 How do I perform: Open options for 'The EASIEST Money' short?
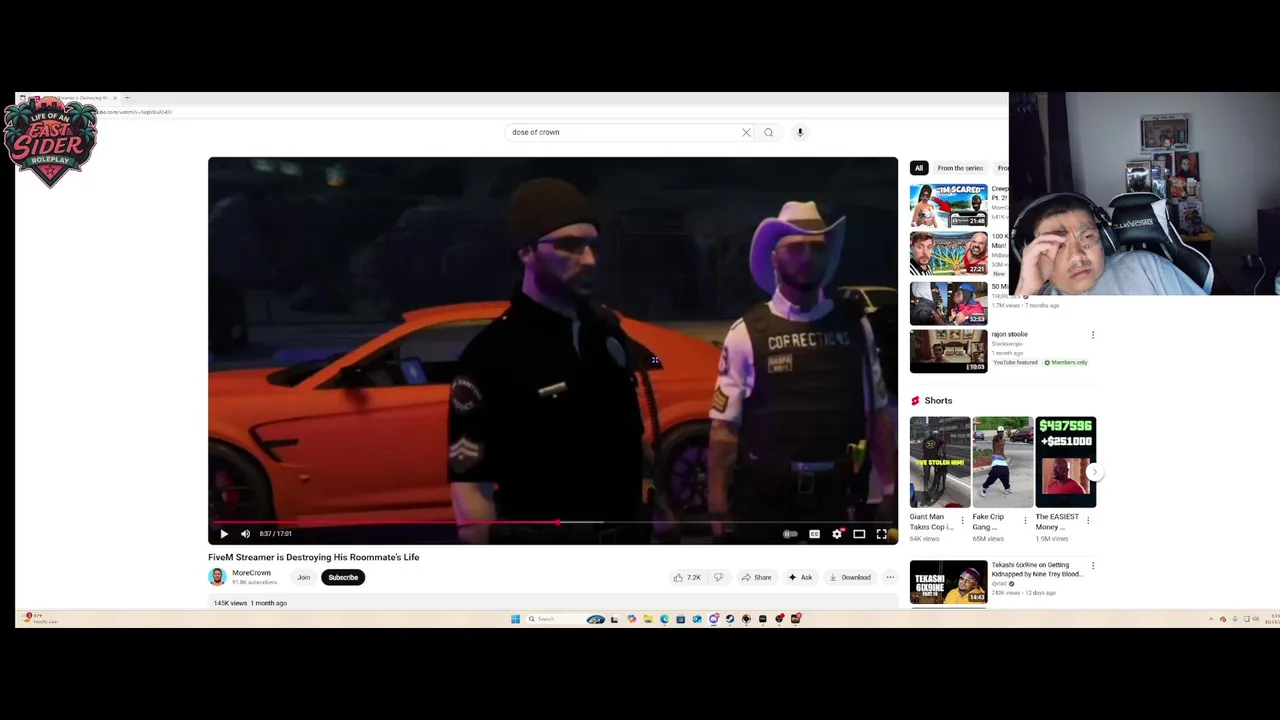[1088, 521]
